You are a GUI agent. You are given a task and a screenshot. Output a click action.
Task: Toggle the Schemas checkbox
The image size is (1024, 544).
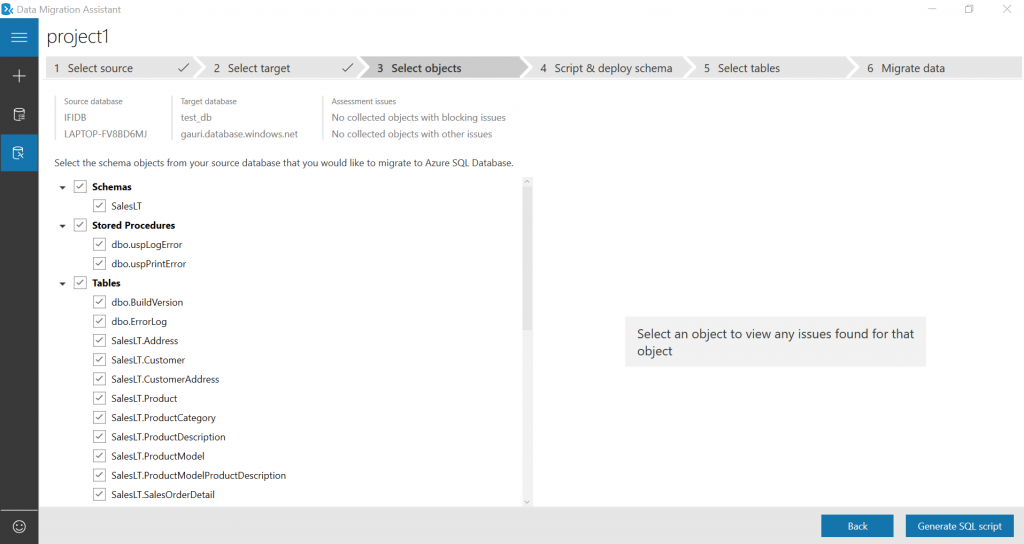point(80,186)
